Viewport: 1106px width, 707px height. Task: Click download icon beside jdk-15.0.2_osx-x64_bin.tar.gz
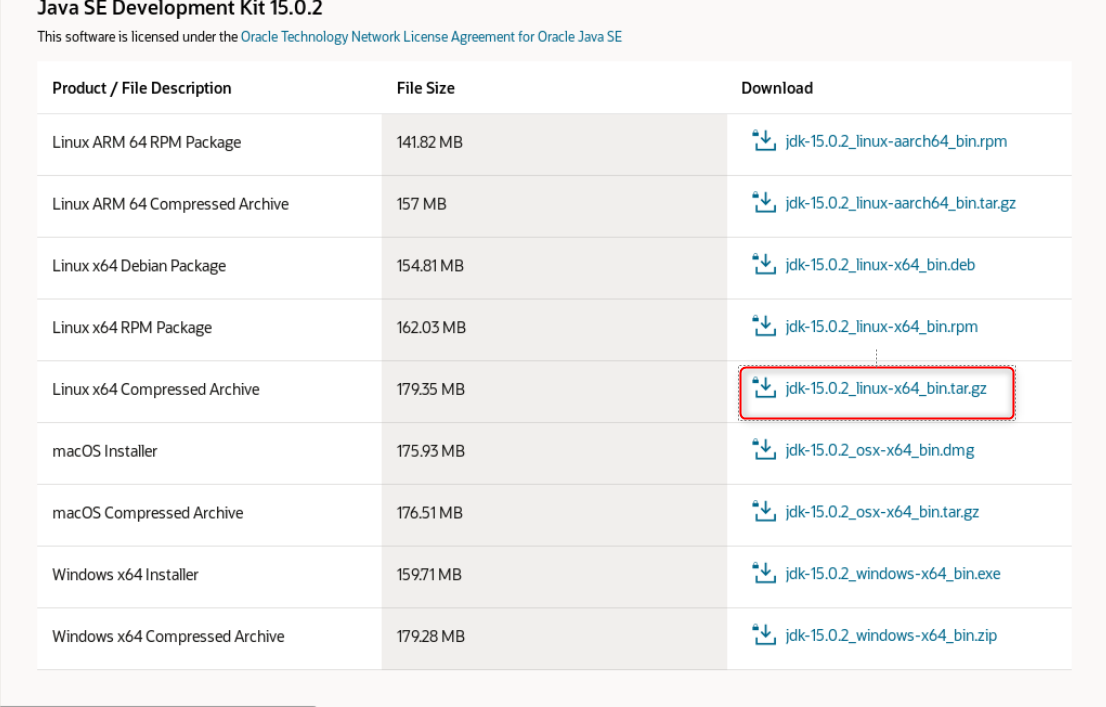(x=764, y=512)
